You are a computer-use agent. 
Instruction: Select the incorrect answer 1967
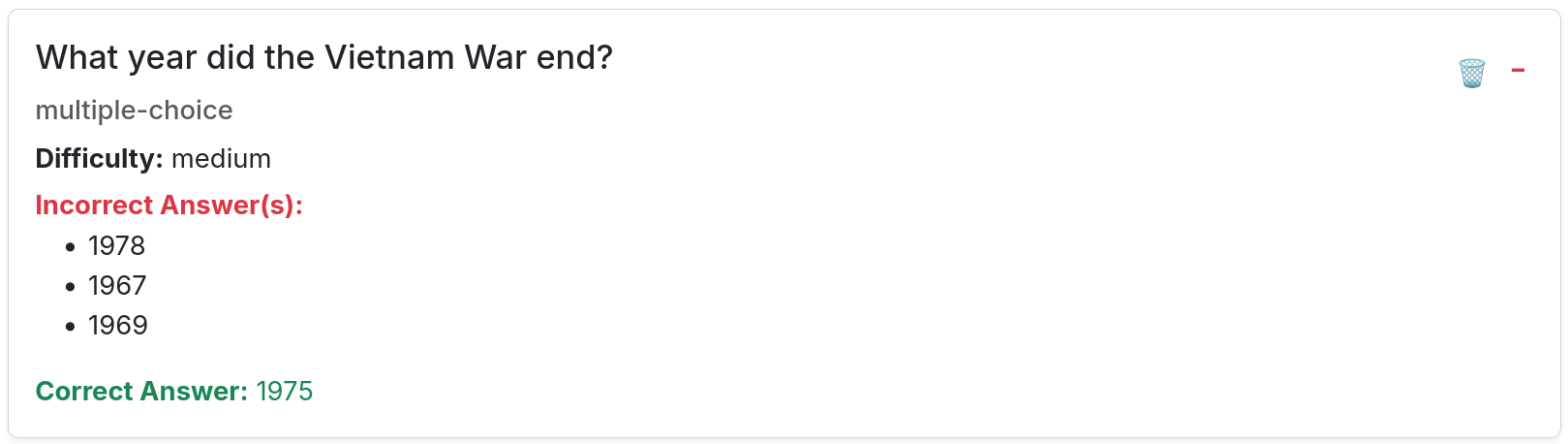[x=116, y=286]
